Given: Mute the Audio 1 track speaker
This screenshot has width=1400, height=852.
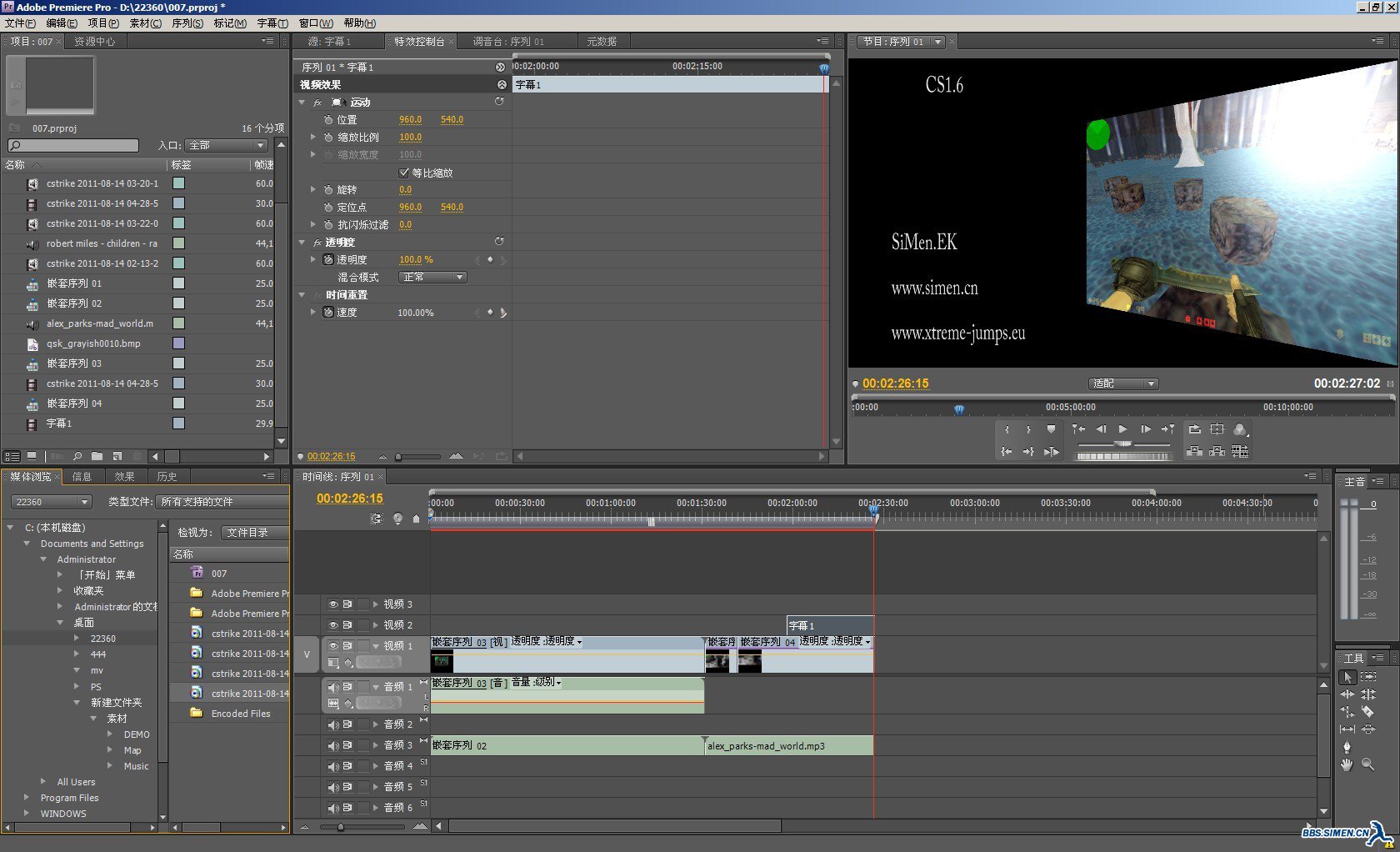Looking at the screenshot, I should coord(333,687).
